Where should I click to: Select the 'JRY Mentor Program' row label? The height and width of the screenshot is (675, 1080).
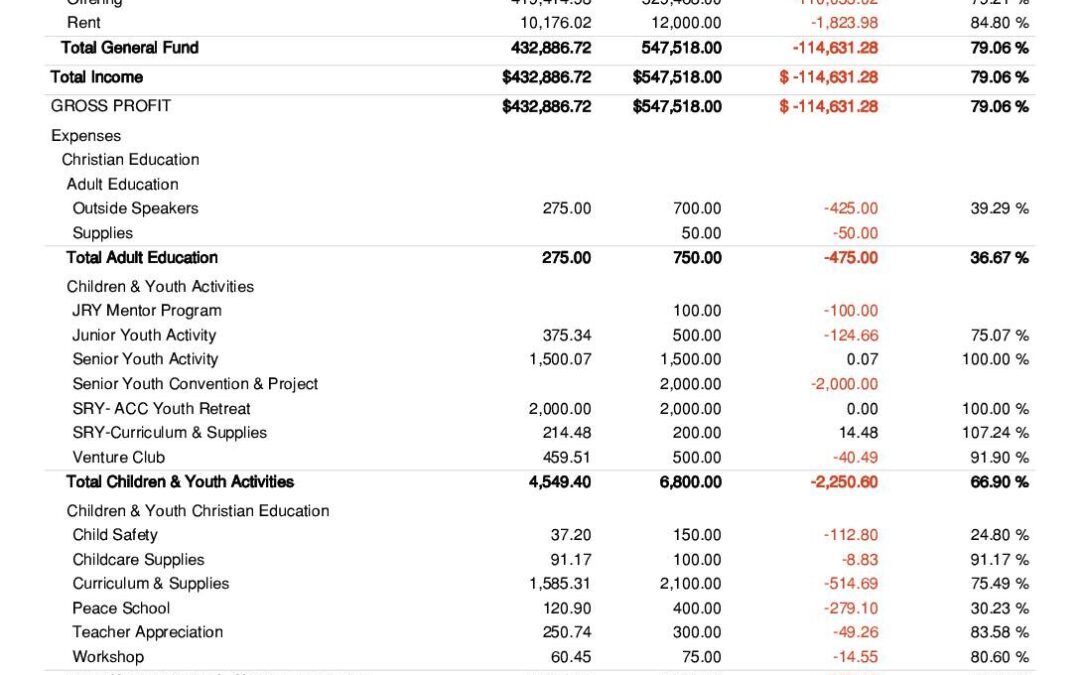(147, 311)
